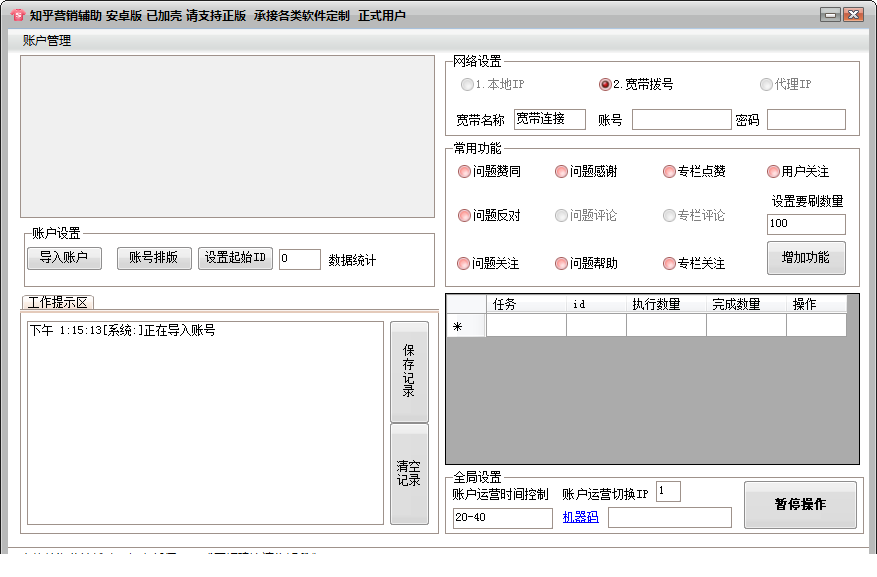Click the id column header

tap(596, 304)
